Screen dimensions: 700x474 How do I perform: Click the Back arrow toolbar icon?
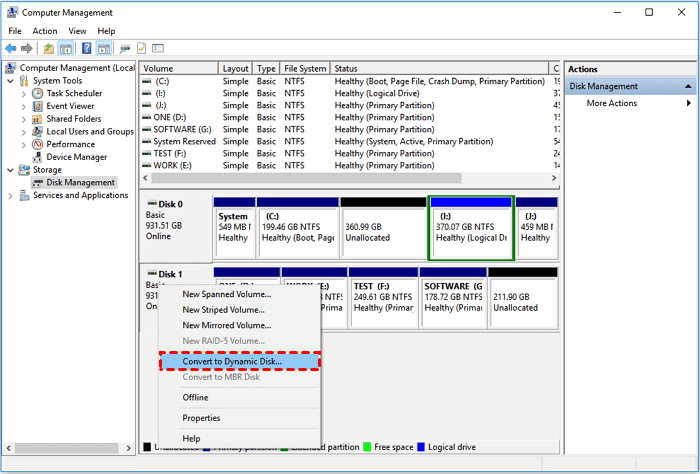tap(11, 48)
